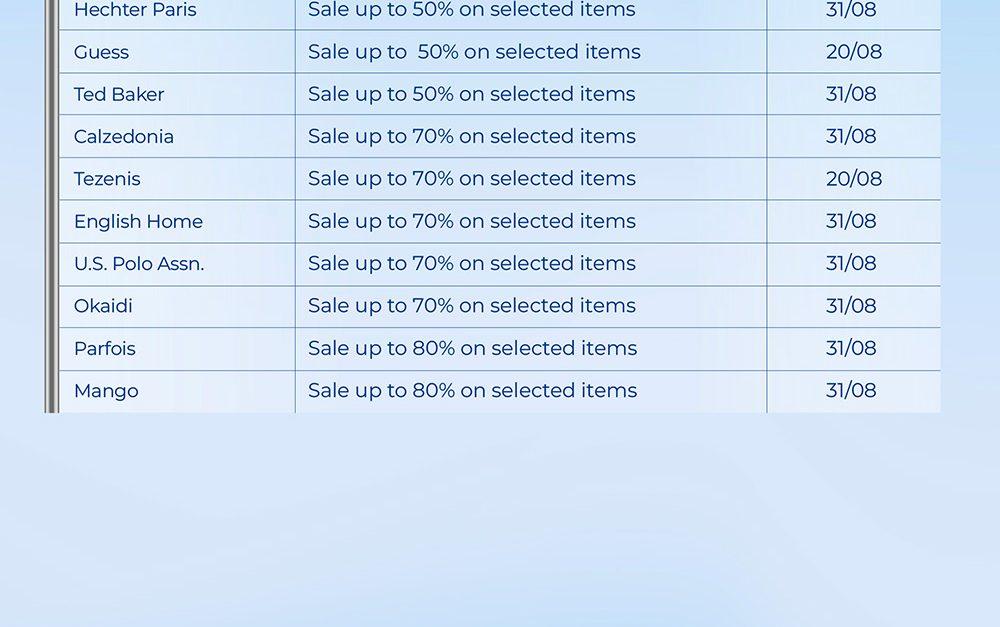Click the U.S. Polo Assn. brand name

pyautogui.click(x=139, y=264)
